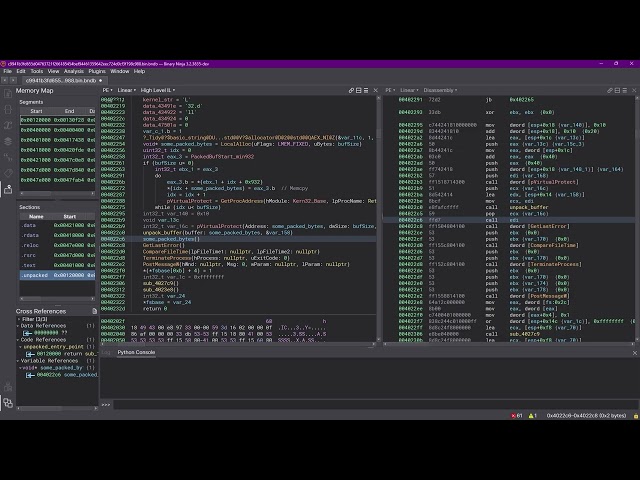Click the warning count icon in status bar
This screenshot has width=640, height=480.
pyautogui.click(x=533, y=416)
